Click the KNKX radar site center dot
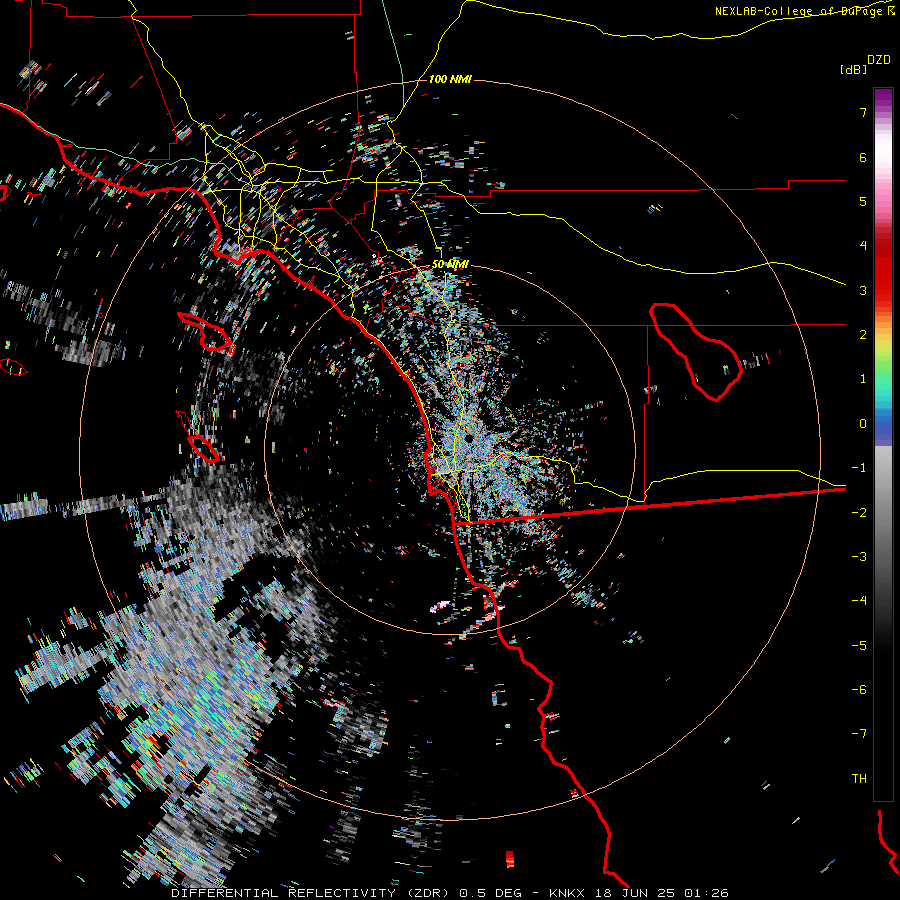 [x=469, y=439]
